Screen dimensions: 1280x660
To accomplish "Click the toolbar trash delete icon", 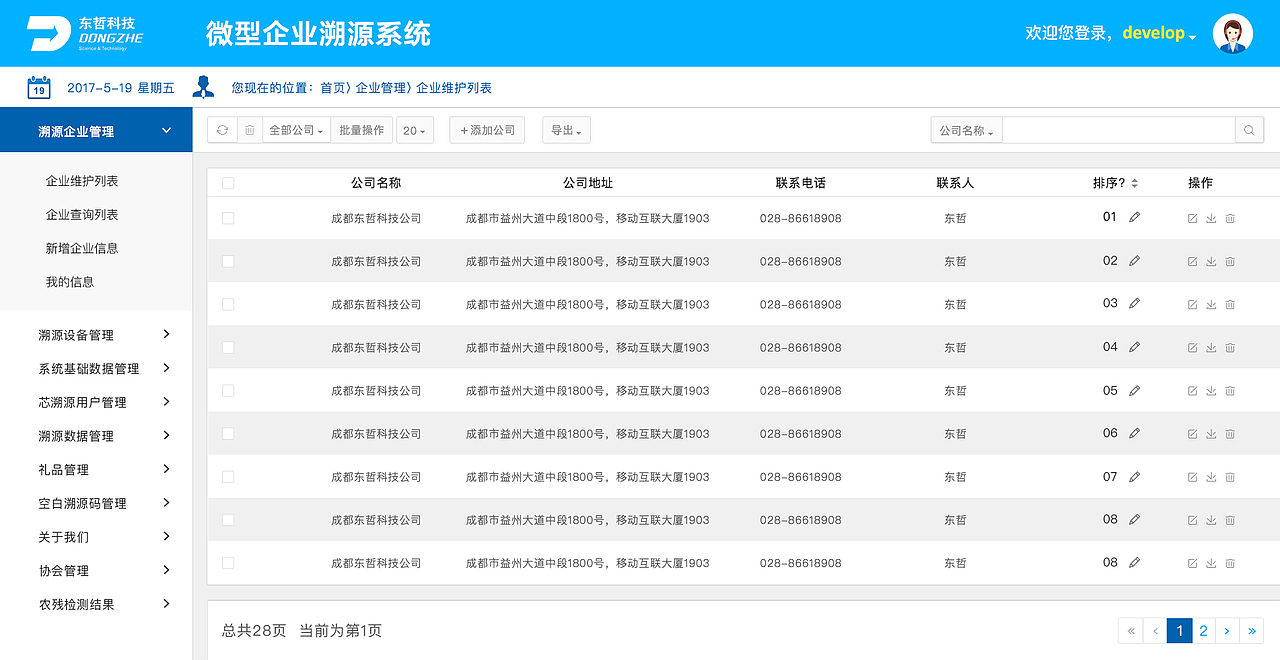I will (250, 130).
